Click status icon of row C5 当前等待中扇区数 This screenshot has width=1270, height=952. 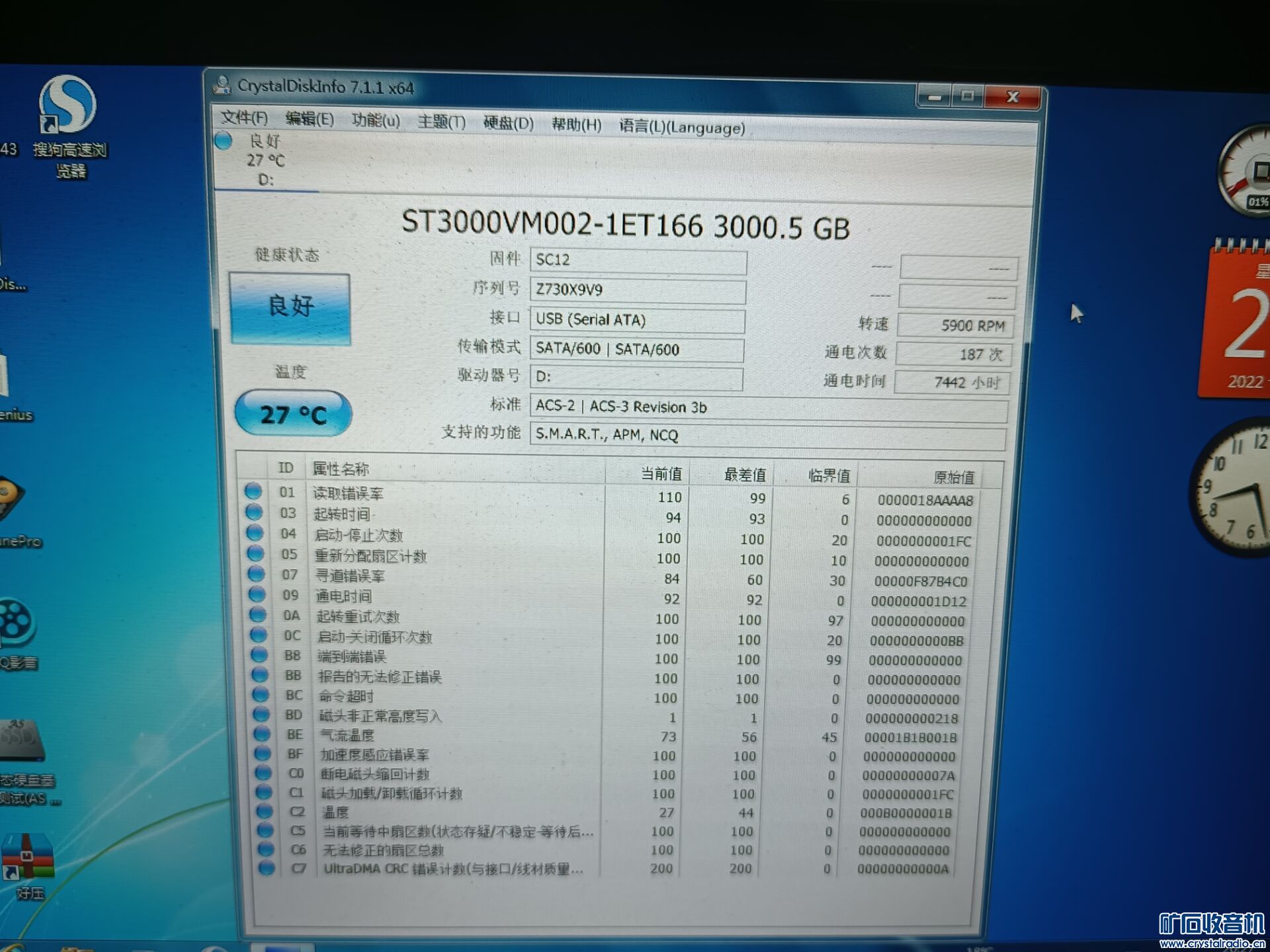265,829
